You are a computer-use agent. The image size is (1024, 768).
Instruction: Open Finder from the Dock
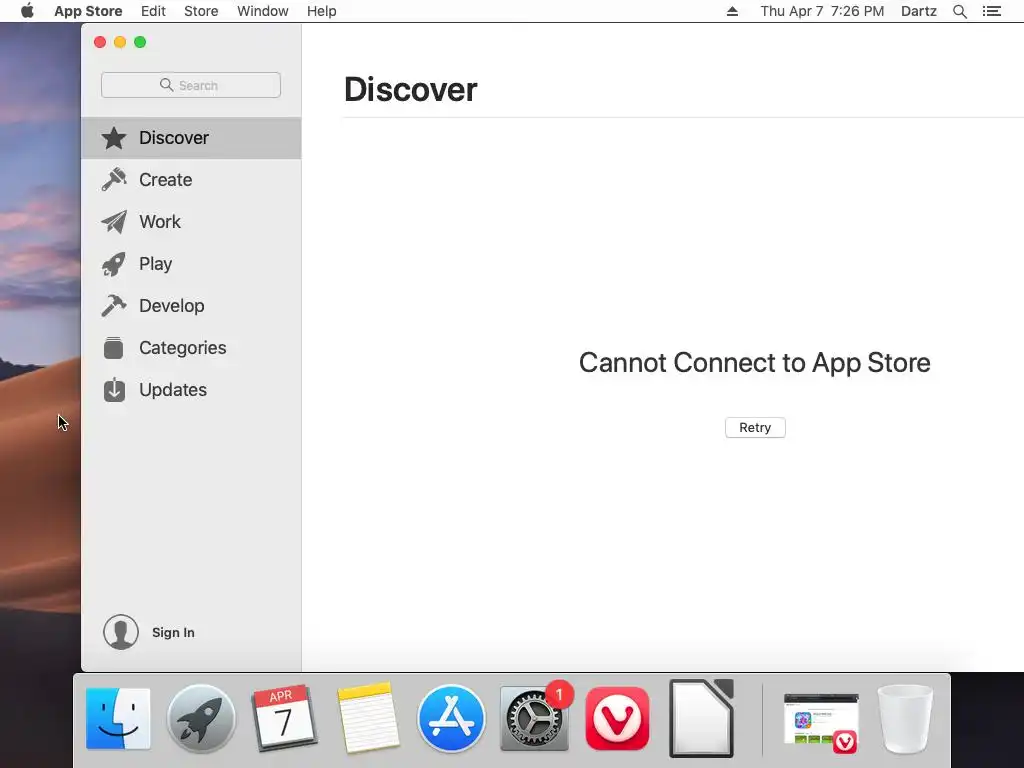pos(118,718)
